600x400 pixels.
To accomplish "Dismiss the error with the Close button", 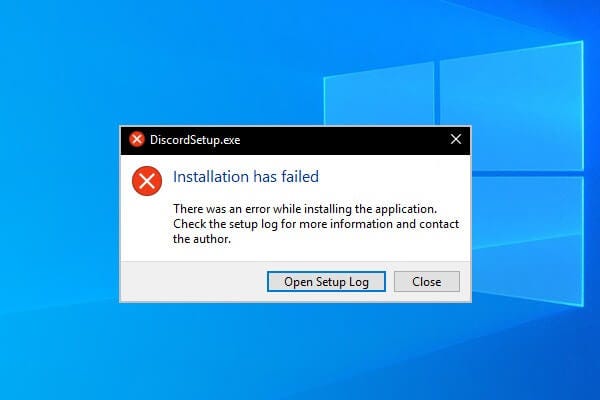I will (427, 282).
